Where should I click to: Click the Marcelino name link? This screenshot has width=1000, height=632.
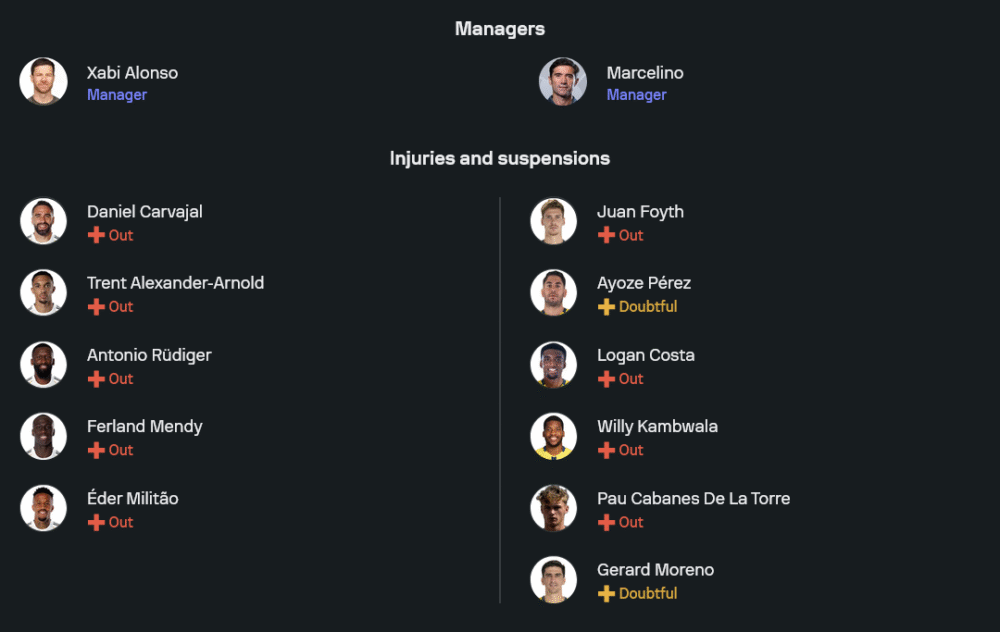point(645,73)
